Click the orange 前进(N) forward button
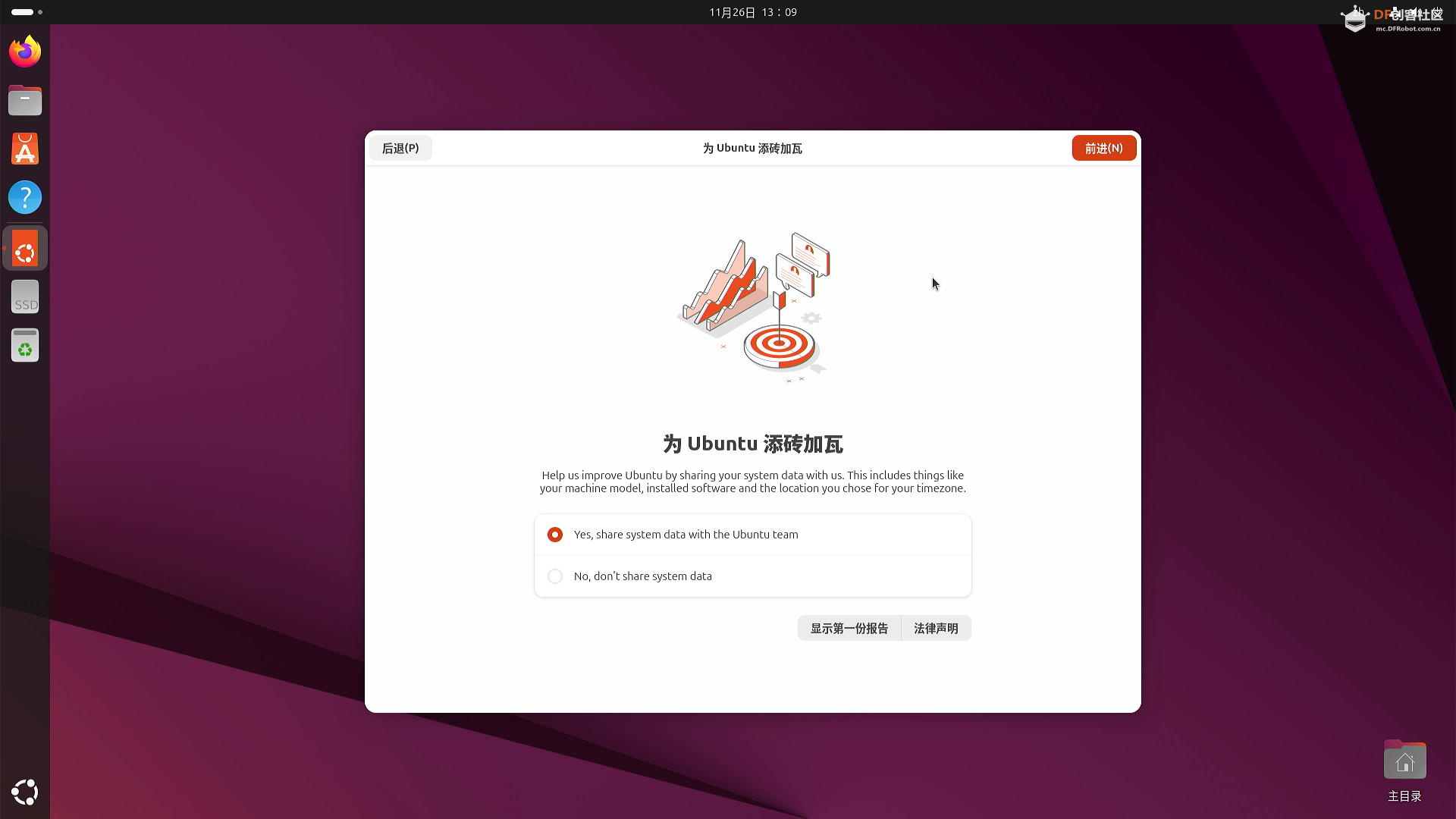This screenshot has width=1456, height=819. pyautogui.click(x=1103, y=148)
